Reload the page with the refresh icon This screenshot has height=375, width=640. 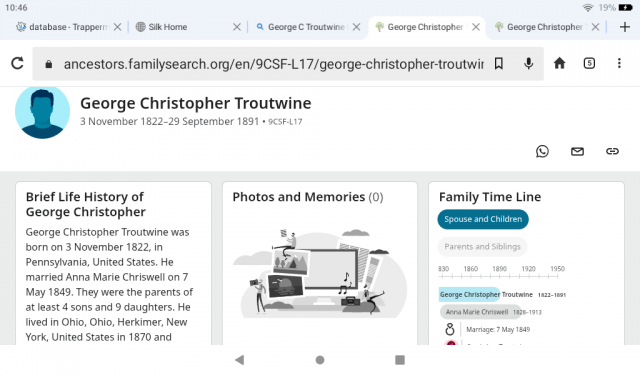click(x=17, y=63)
